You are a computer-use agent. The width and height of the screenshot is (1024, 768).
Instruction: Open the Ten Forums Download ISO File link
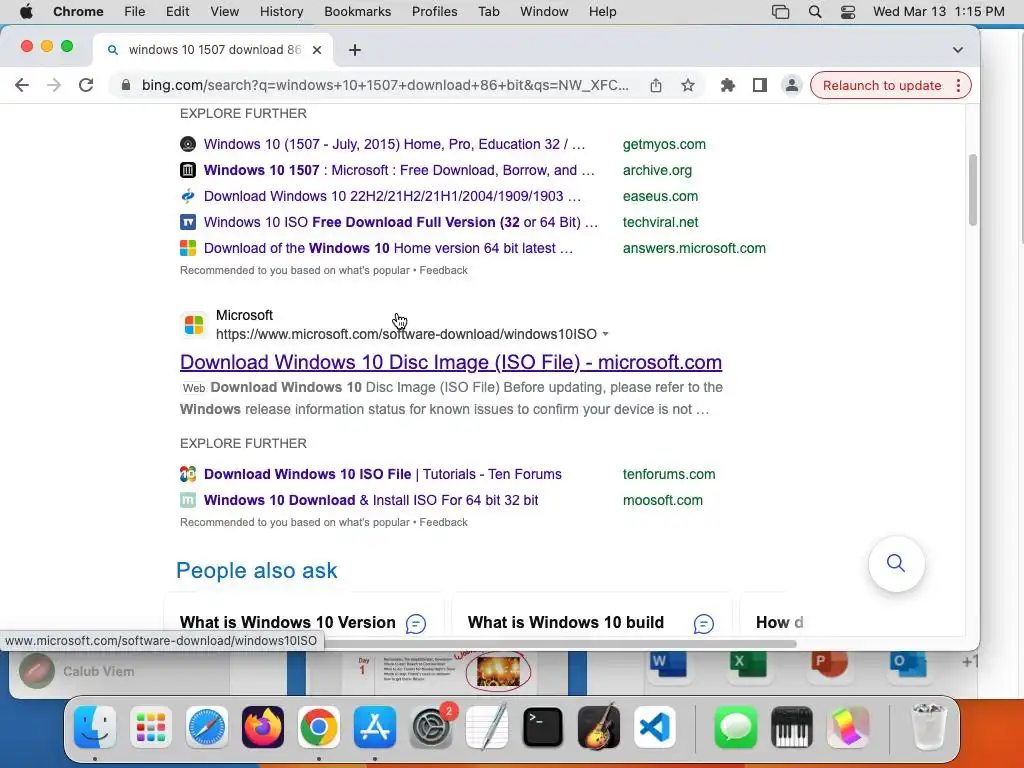point(383,474)
